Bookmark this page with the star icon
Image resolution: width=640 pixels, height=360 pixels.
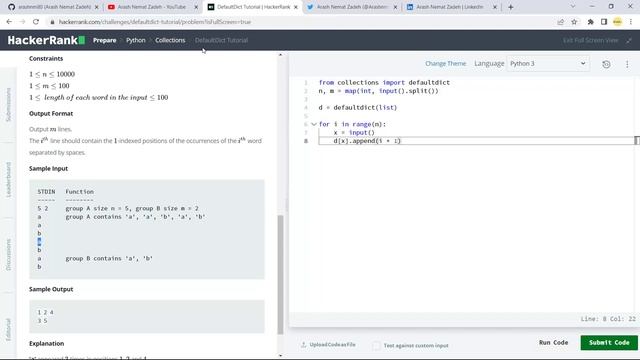click(574, 22)
